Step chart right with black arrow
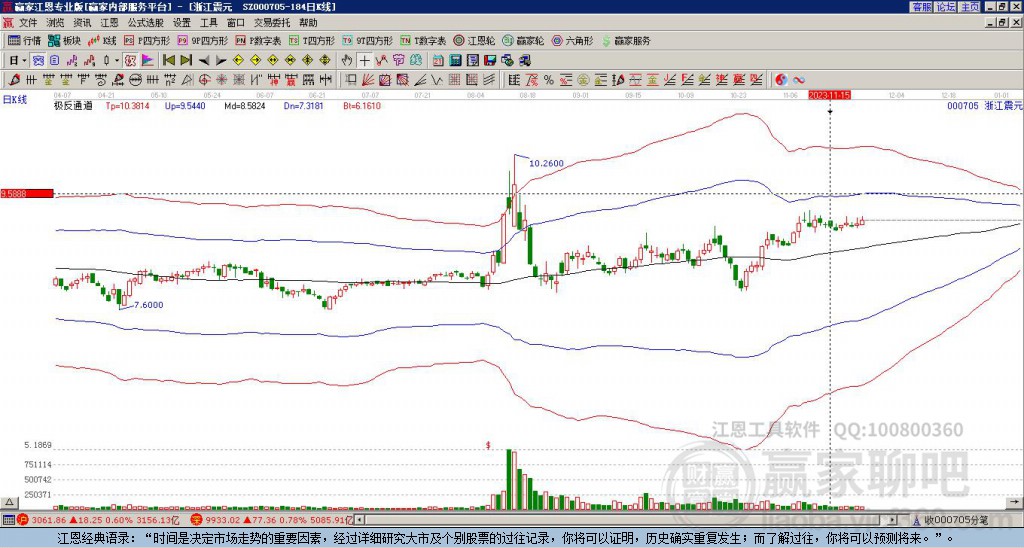 pos(221,61)
